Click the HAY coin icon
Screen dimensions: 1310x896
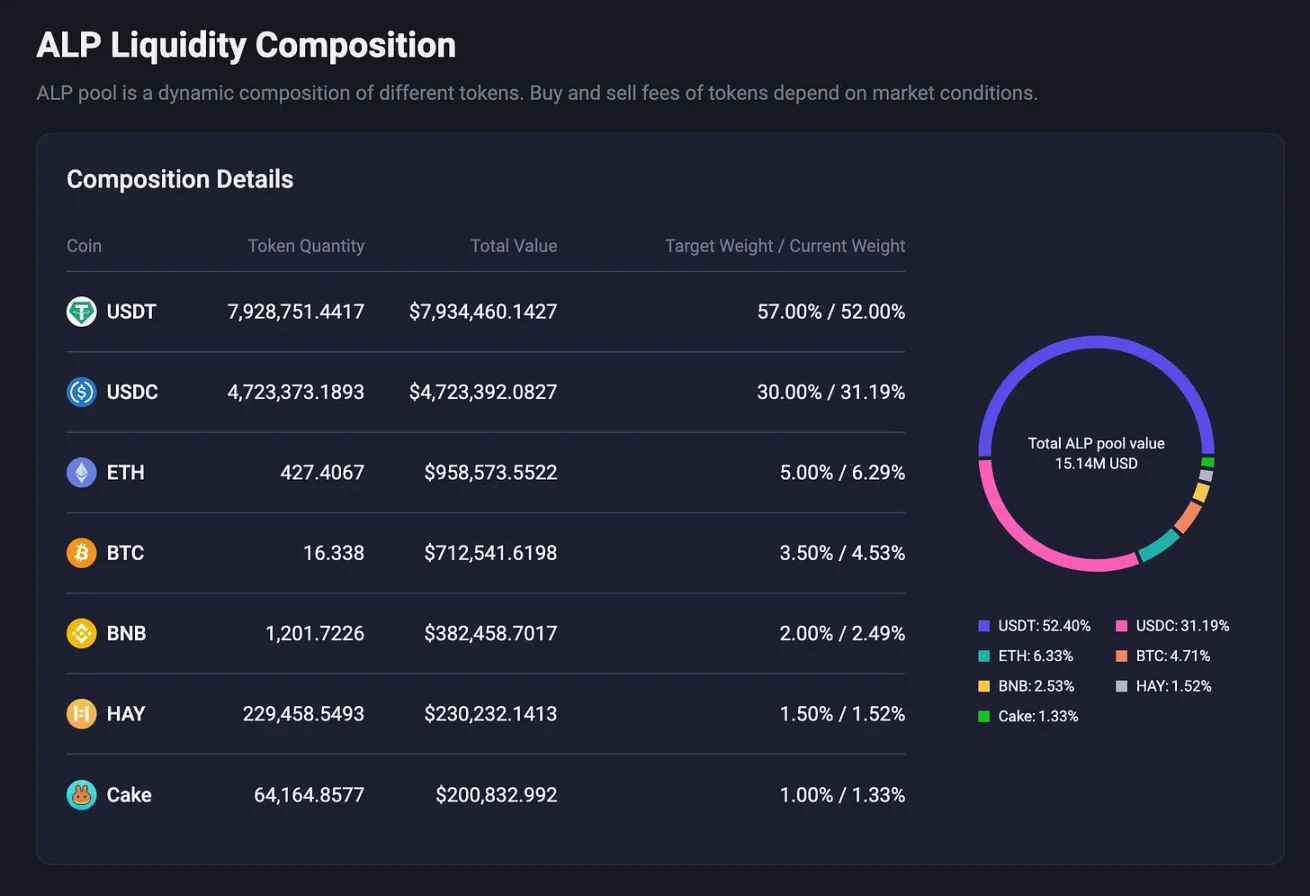click(x=81, y=714)
